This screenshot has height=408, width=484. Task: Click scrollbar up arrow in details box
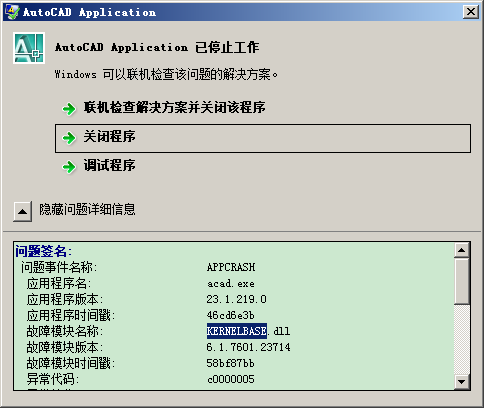click(x=462, y=250)
